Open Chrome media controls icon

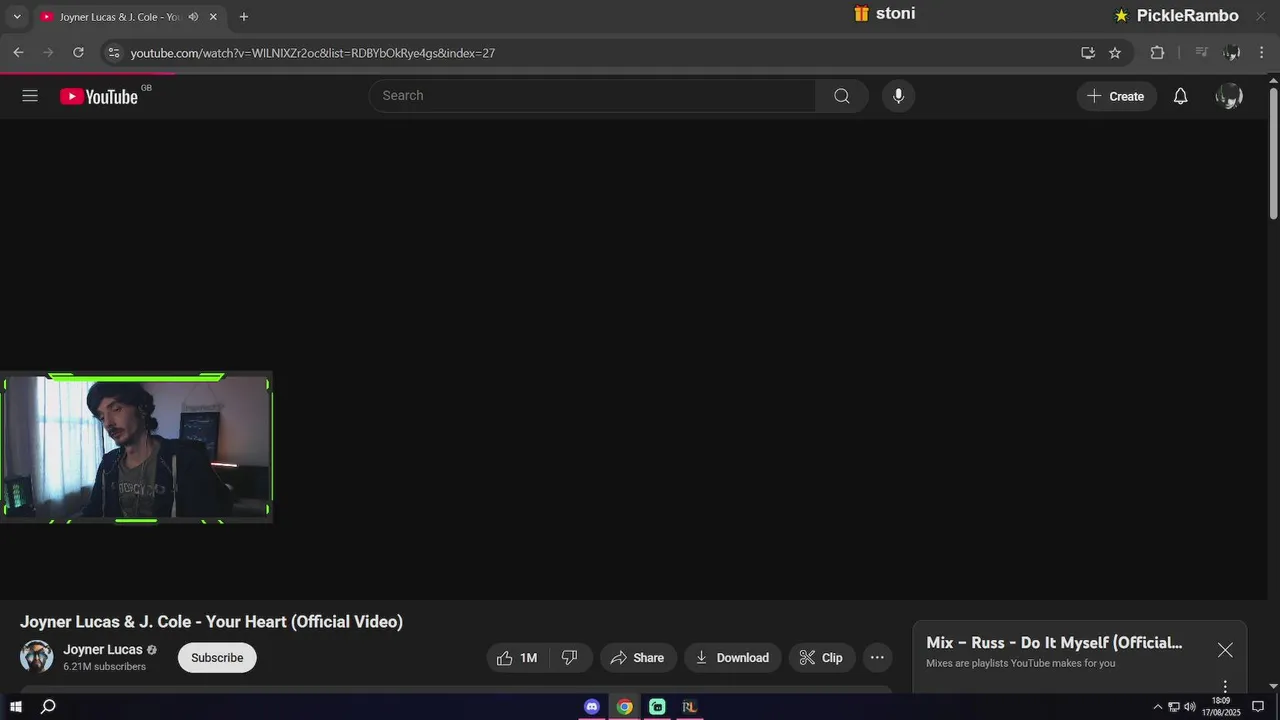[x=1202, y=53]
